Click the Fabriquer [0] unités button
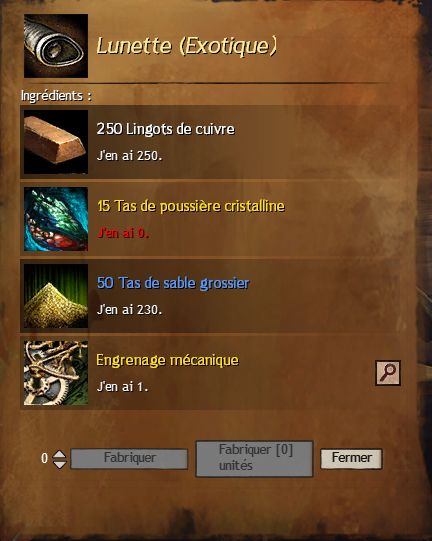432x541 pixels. [255, 459]
